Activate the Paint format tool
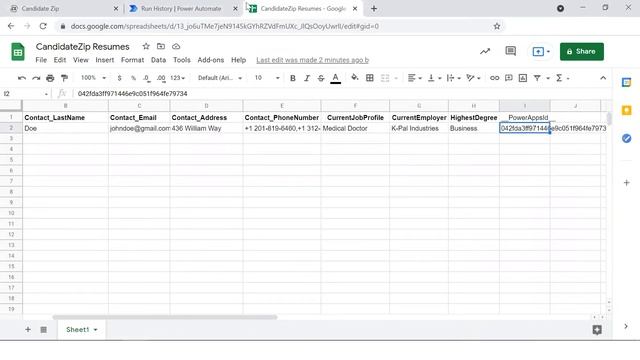This screenshot has height=360, width=640. 64,78
